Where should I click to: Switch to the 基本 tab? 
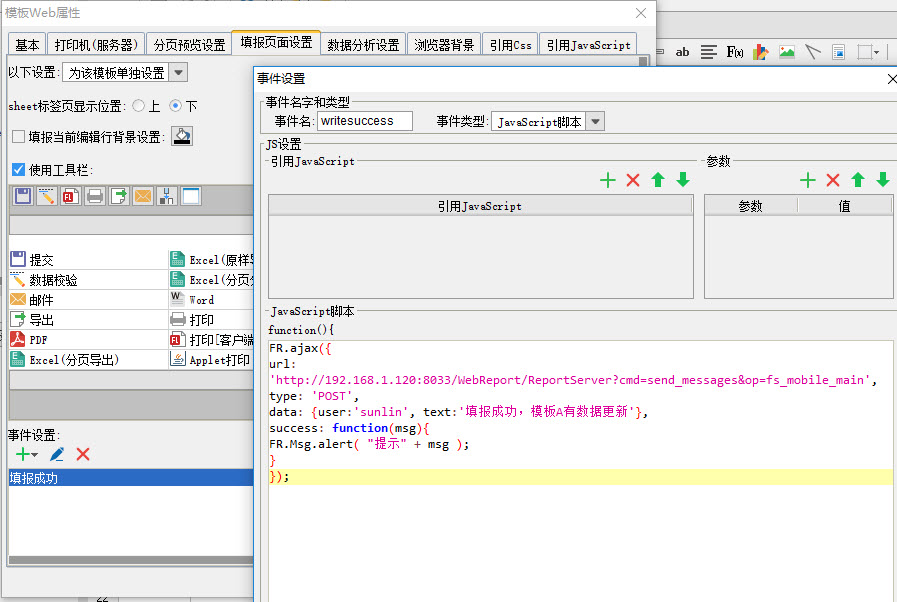pos(27,45)
